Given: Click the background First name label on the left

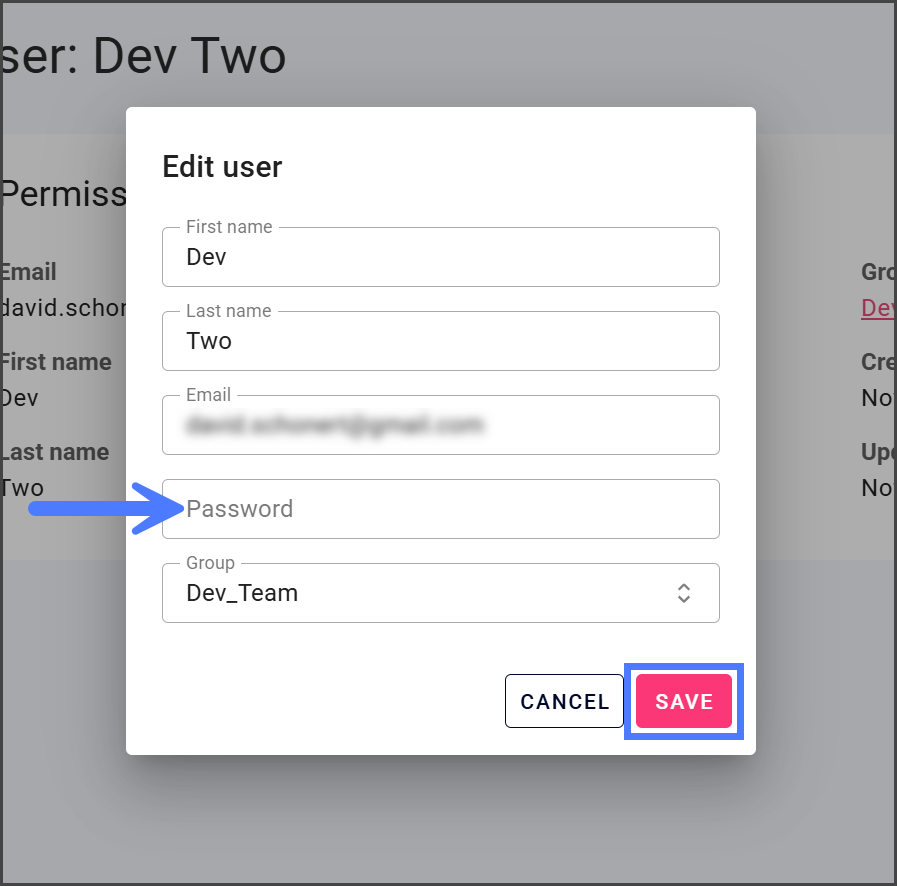Looking at the screenshot, I should [x=56, y=362].
